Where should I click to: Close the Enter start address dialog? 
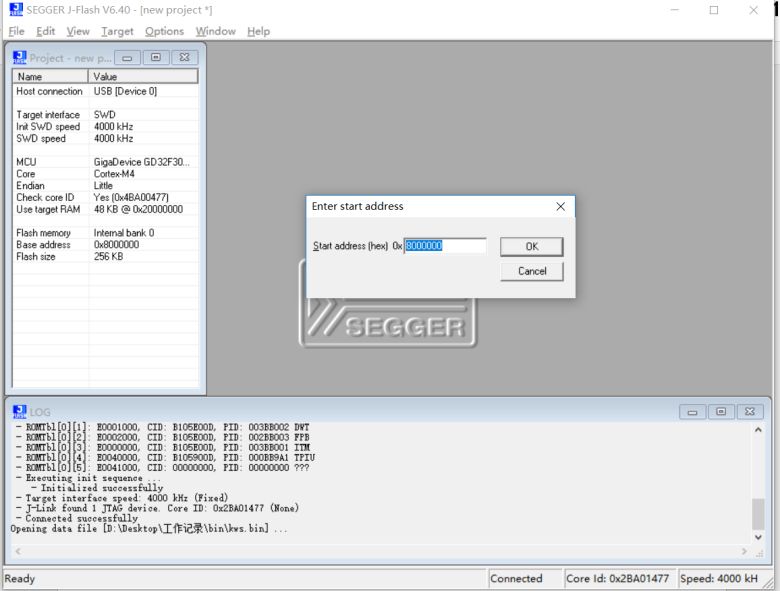pos(561,206)
